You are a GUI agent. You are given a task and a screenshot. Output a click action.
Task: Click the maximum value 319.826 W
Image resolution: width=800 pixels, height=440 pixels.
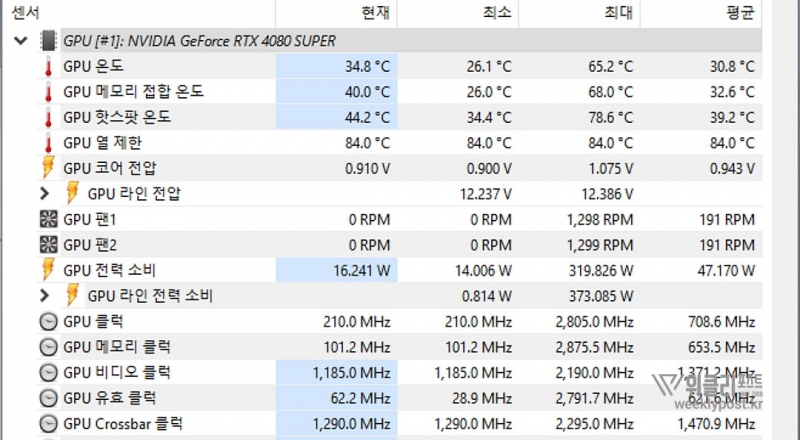point(601,271)
